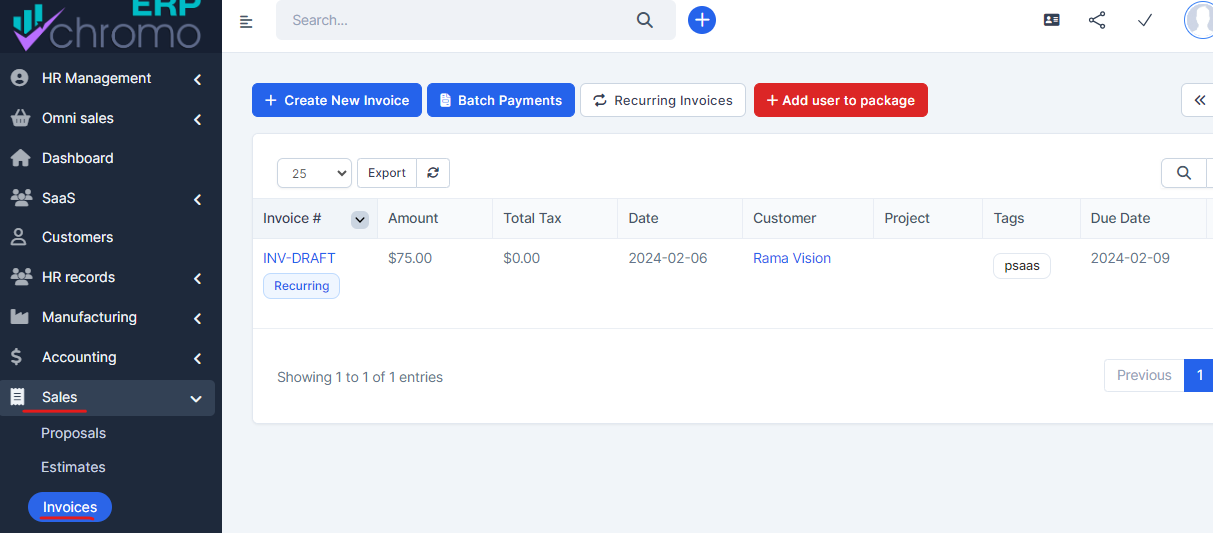1213x533 pixels.
Task: Toggle sidebar with the hamburger menu icon
Action: pyautogui.click(x=246, y=21)
